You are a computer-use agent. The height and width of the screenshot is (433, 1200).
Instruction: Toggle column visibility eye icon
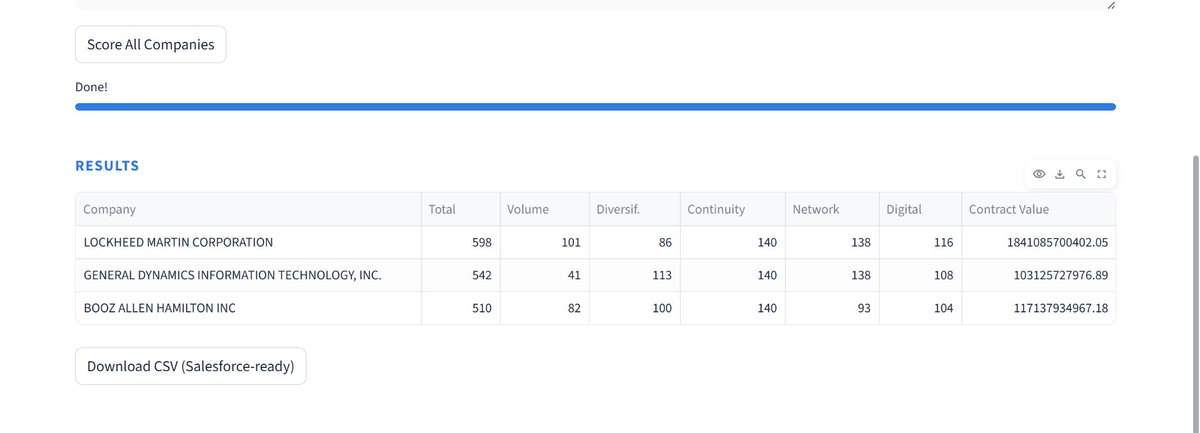coord(1039,174)
